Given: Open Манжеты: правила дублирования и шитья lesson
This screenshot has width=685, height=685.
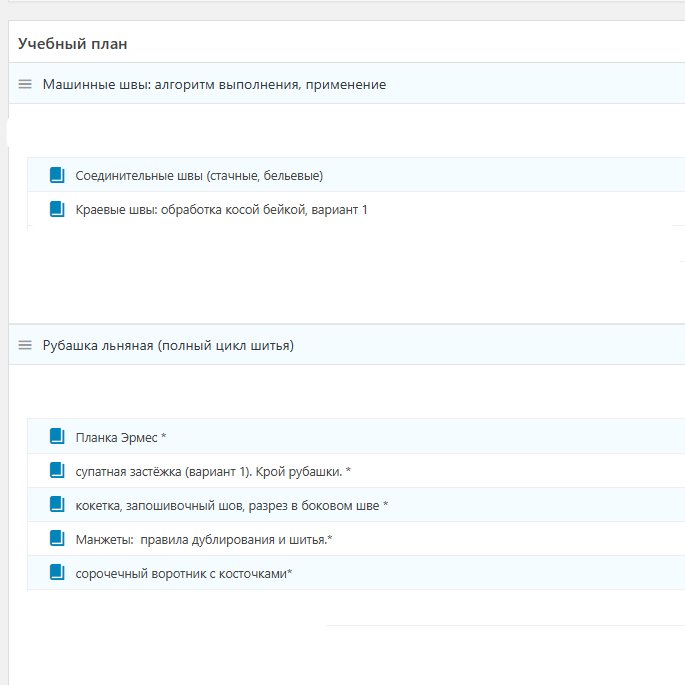Looking at the screenshot, I should click(x=204, y=539).
